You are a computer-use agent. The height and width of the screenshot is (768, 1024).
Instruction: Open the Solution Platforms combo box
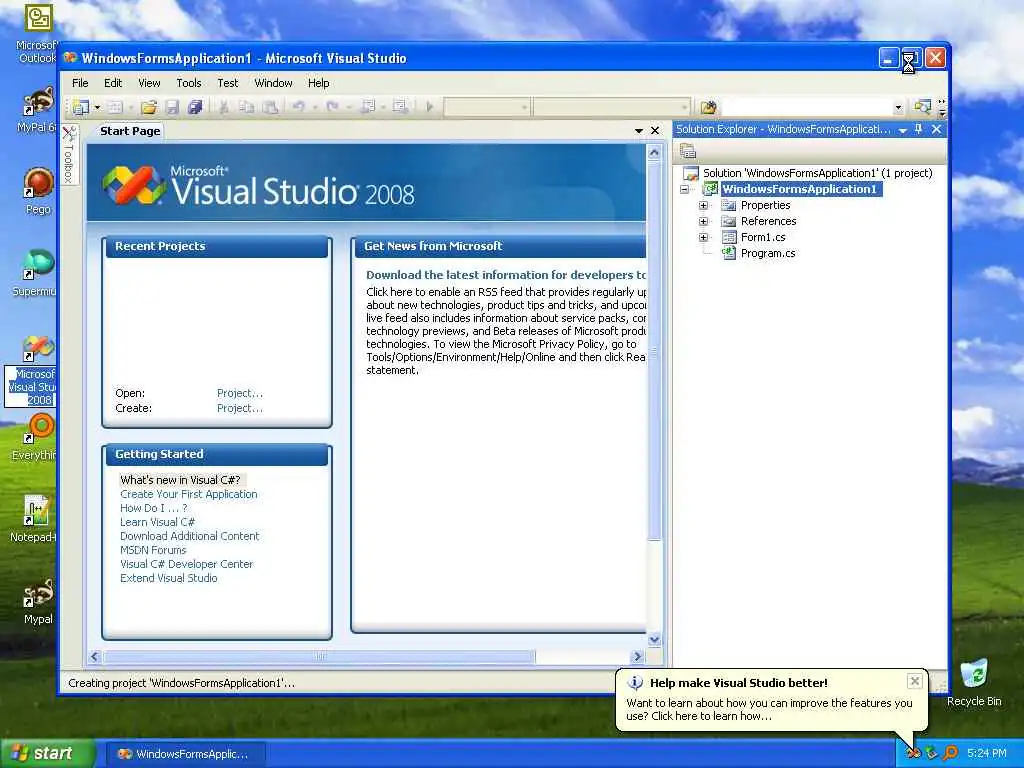tap(611, 107)
